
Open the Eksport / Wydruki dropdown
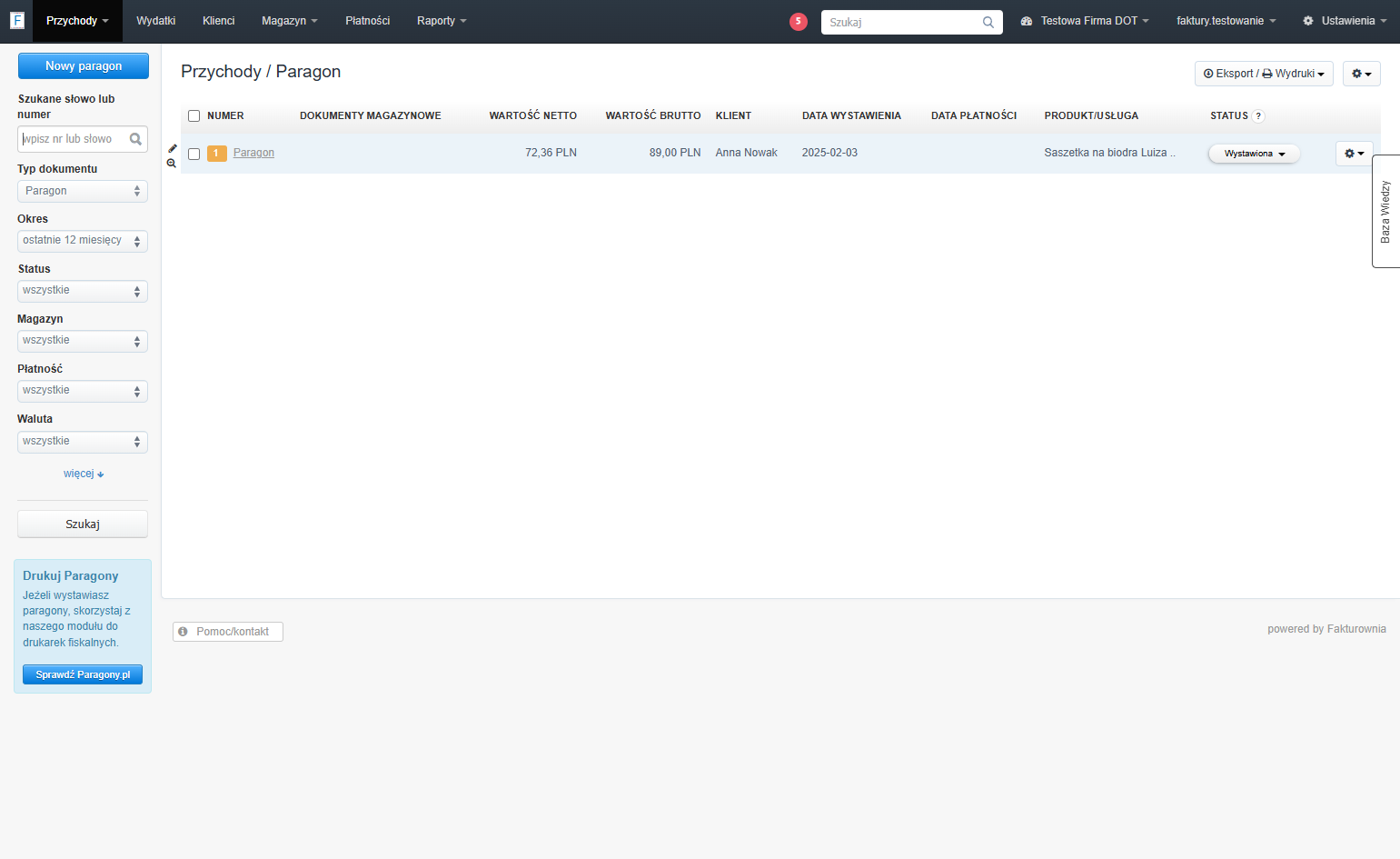[x=1264, y=74]
